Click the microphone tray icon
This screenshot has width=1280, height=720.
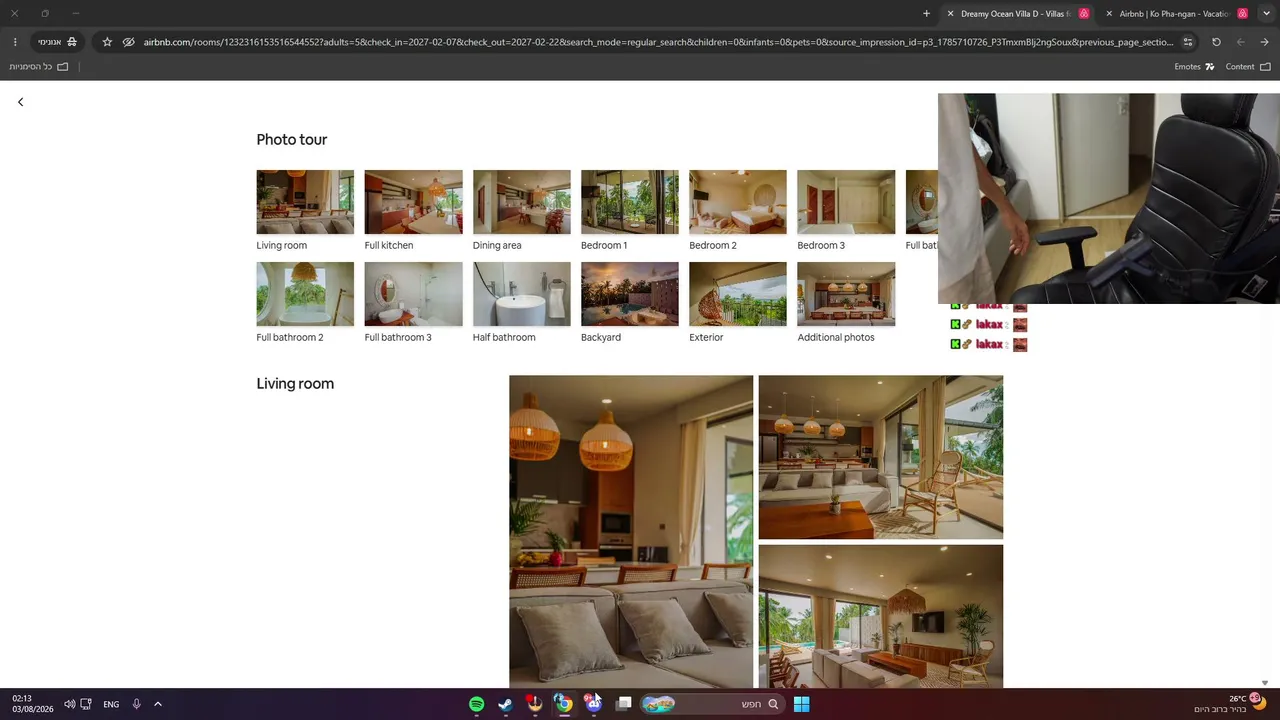point(137,704)
